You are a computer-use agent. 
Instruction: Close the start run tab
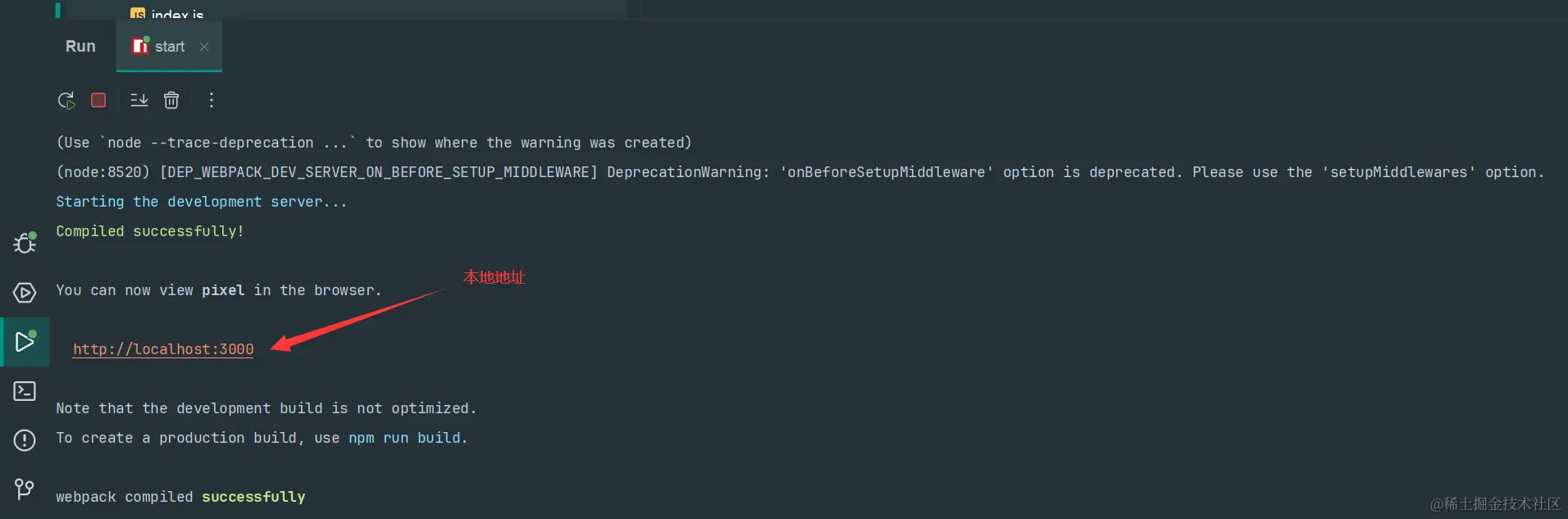[x=204, y=47]
